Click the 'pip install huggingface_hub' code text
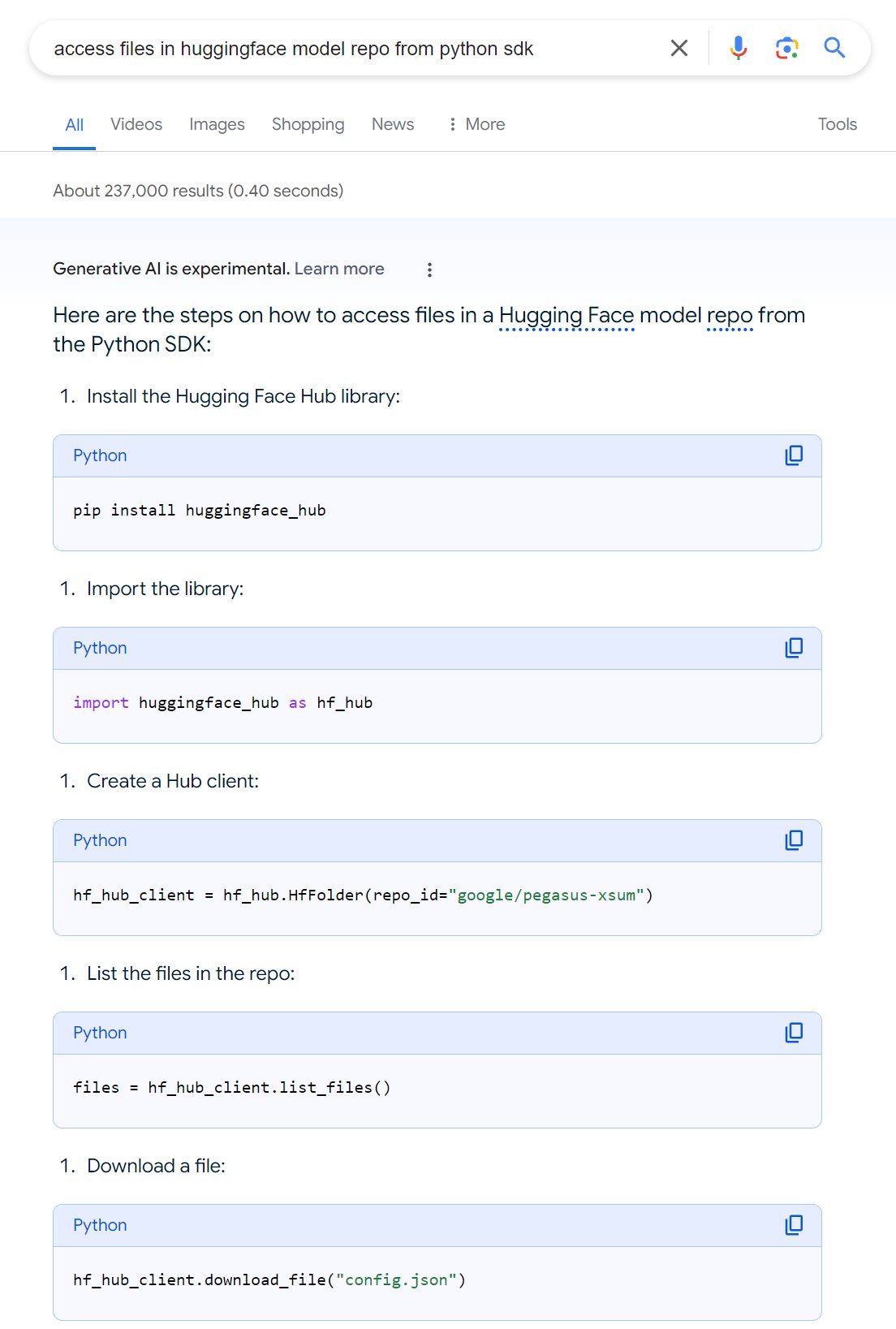 (x=200, y=510)
